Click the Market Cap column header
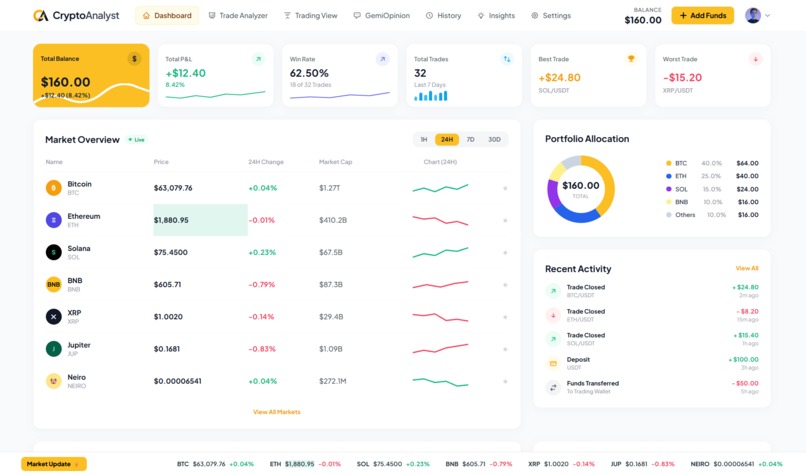 (335, 162)
